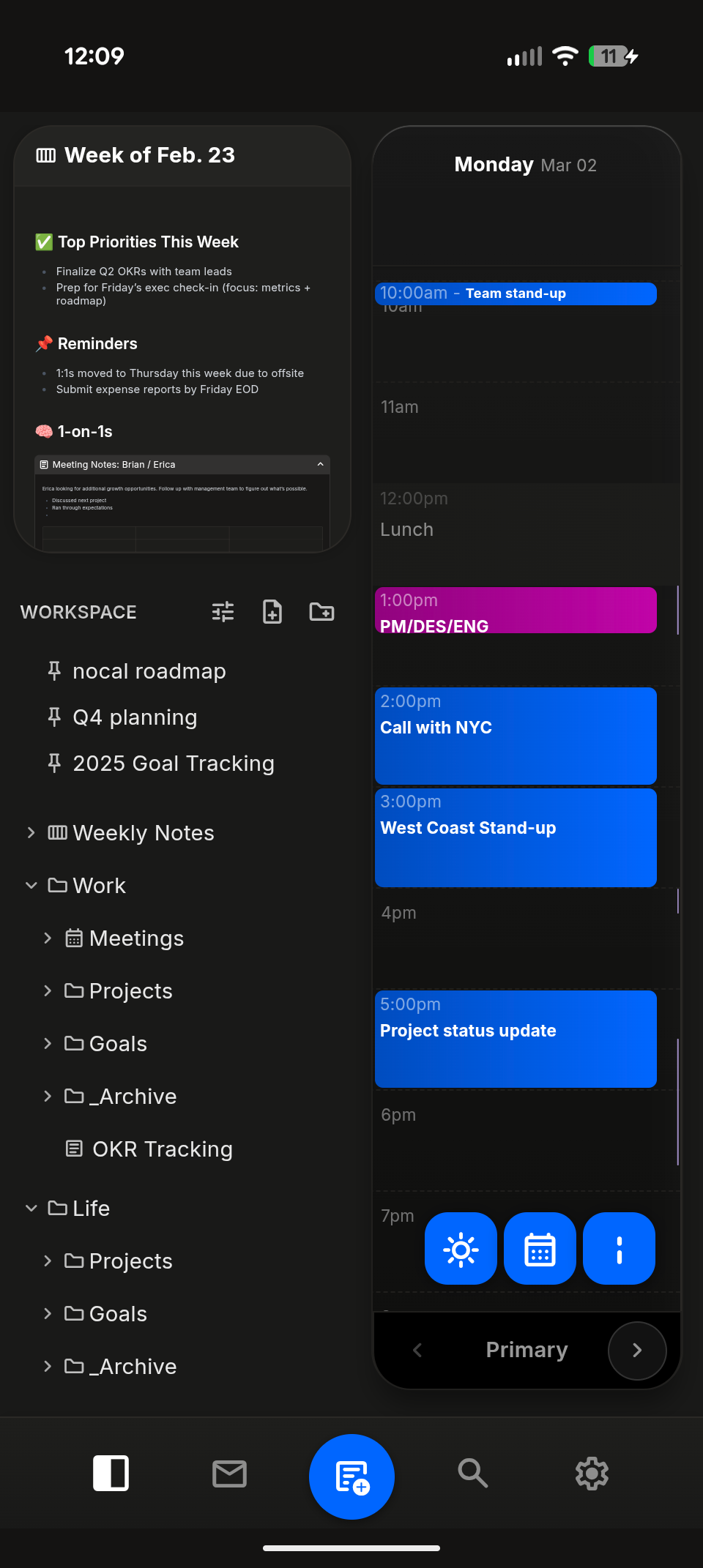Image resolution: width=703 pixels, height=1568 pixels.
Task: Expand the Weekly Notes section
Action: point(31,832)
